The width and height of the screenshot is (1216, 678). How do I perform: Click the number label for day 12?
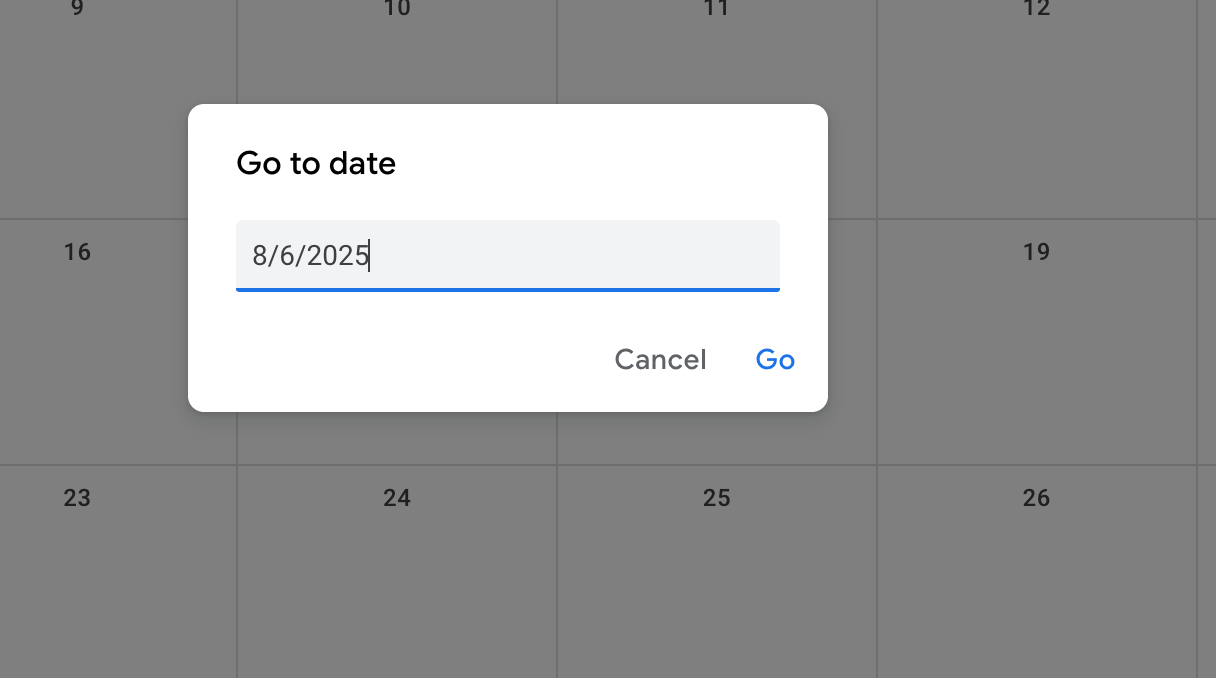1037,8
